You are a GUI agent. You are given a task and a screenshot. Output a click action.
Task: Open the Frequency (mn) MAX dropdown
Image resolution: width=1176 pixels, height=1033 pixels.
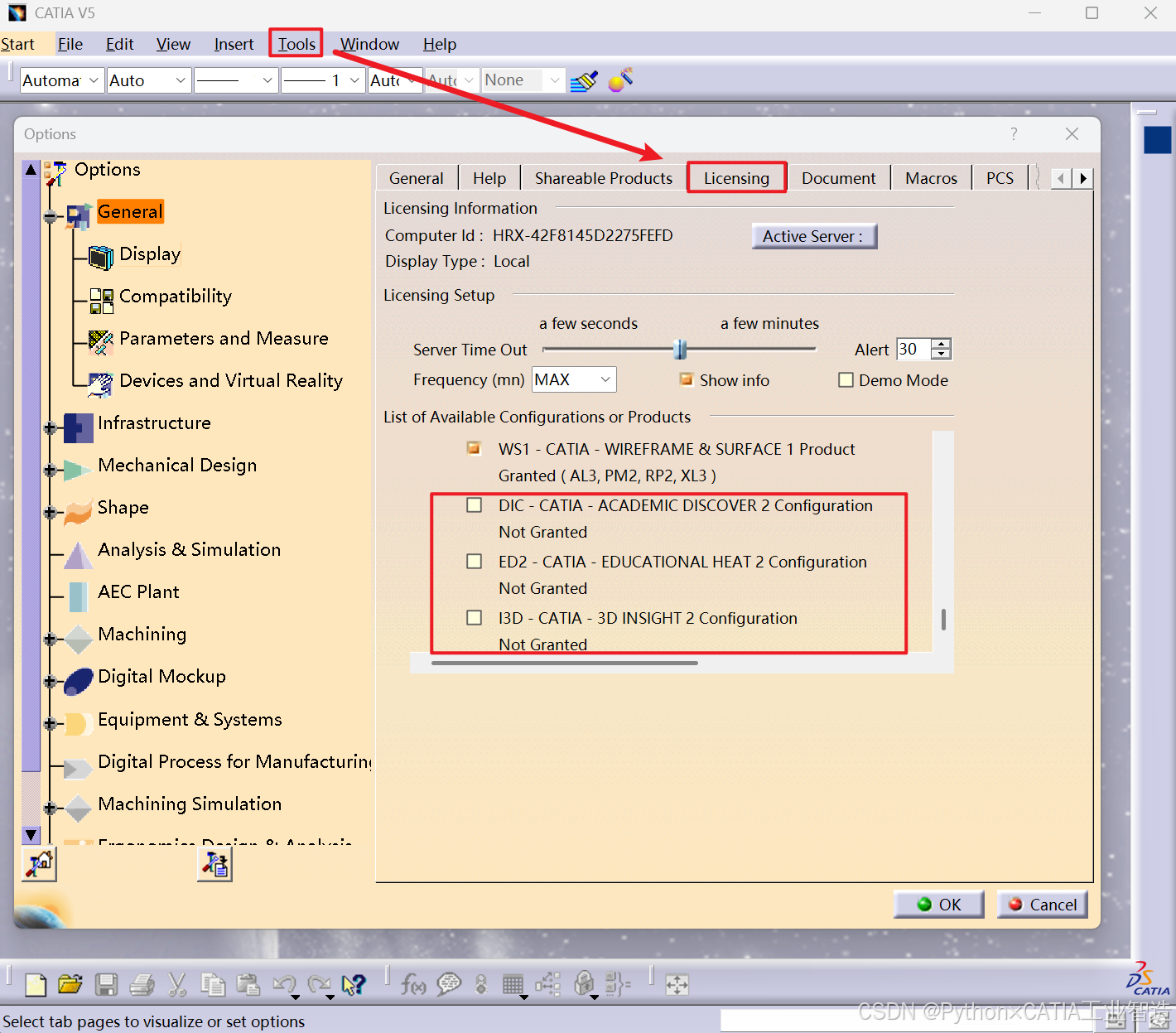[574, 379]
